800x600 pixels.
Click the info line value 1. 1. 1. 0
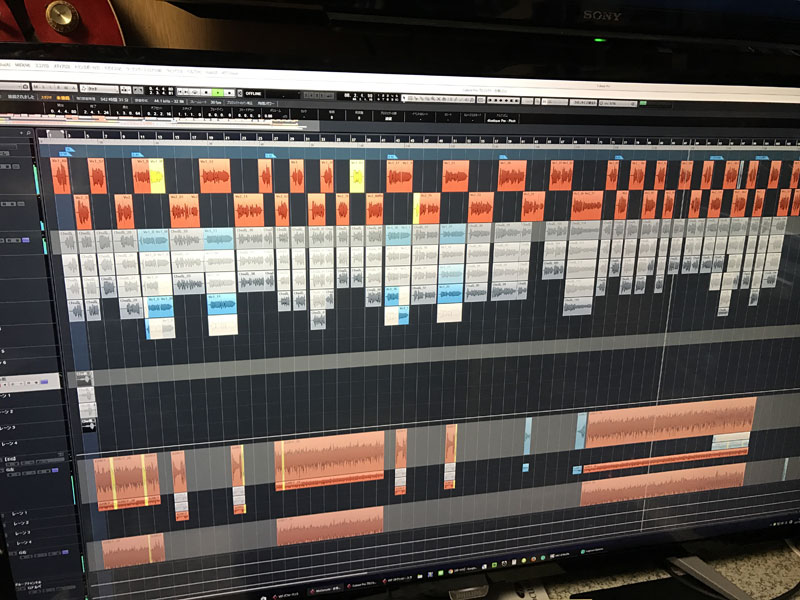click(188, 114)
